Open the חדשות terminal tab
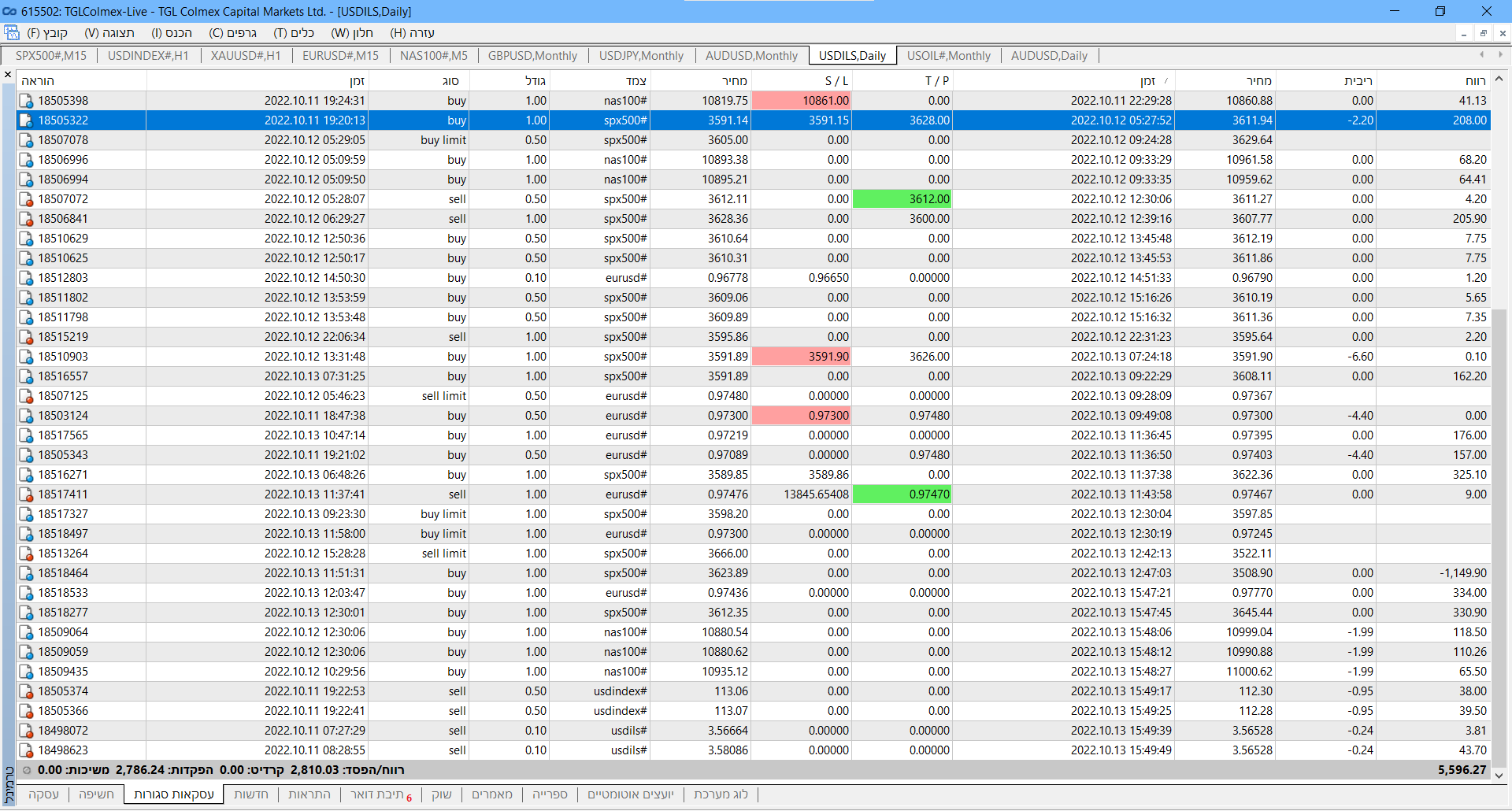Viewport: 1512px width, 811px height. pos(251,794)
